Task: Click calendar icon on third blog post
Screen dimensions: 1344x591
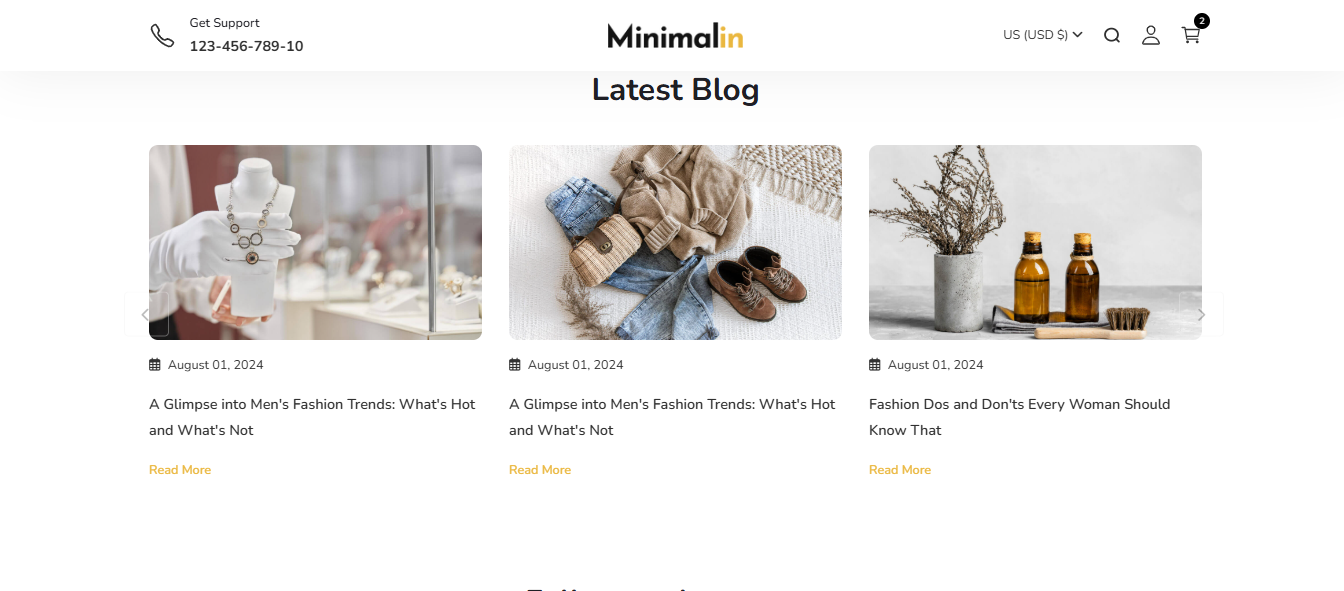Action: click(875, 365)
